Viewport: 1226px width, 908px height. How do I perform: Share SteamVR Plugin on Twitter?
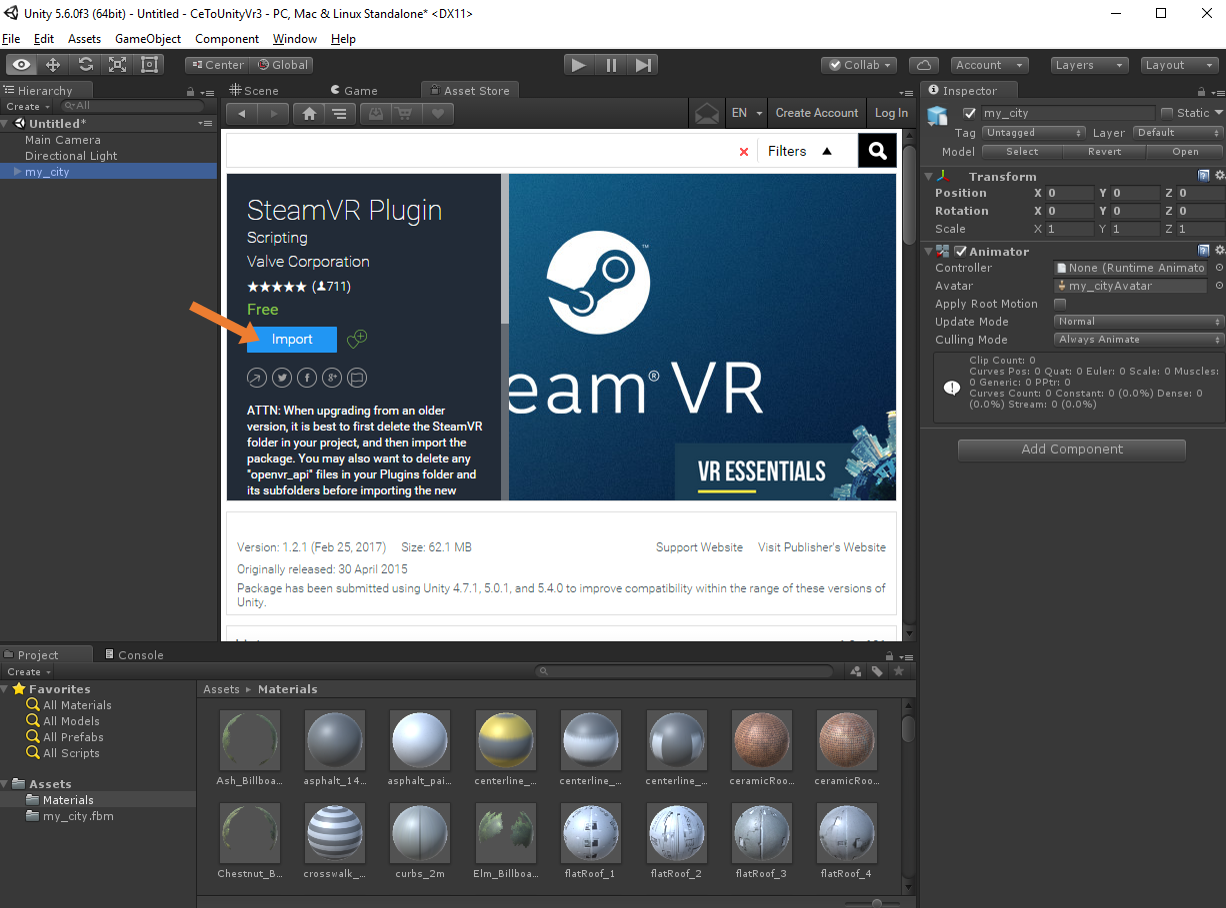(x=282, y=377)
